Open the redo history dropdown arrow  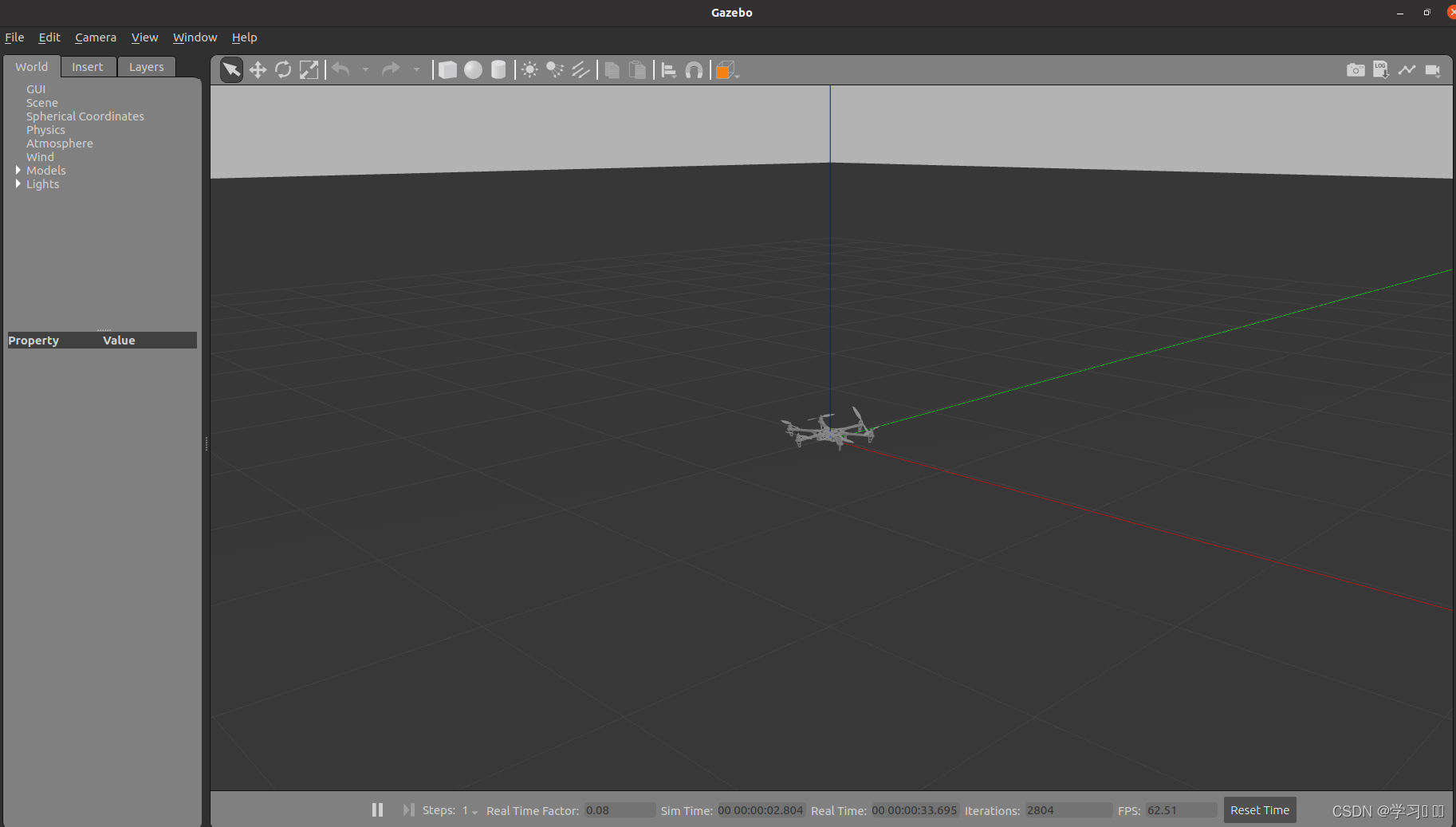pos(416,70)
